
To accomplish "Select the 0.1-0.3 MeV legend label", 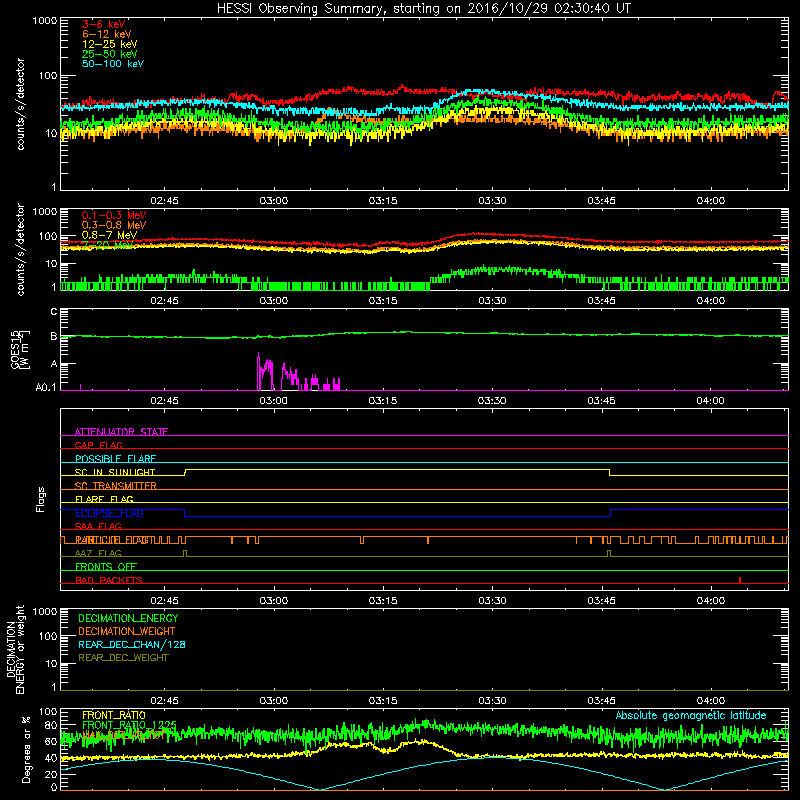I will pyautogui.click(x=114, y=215).
